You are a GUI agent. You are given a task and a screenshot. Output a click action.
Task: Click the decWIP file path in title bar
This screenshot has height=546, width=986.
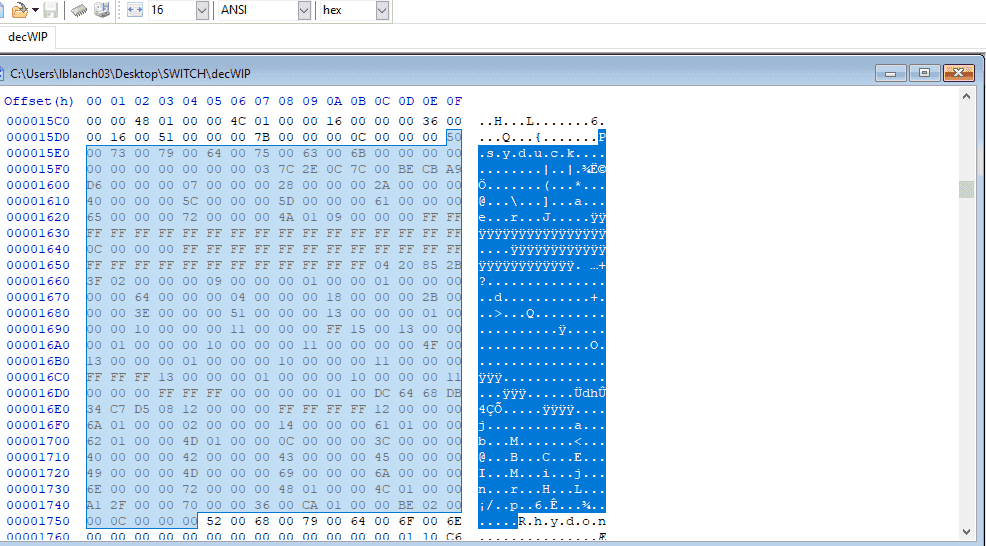[x=130, y=74]
